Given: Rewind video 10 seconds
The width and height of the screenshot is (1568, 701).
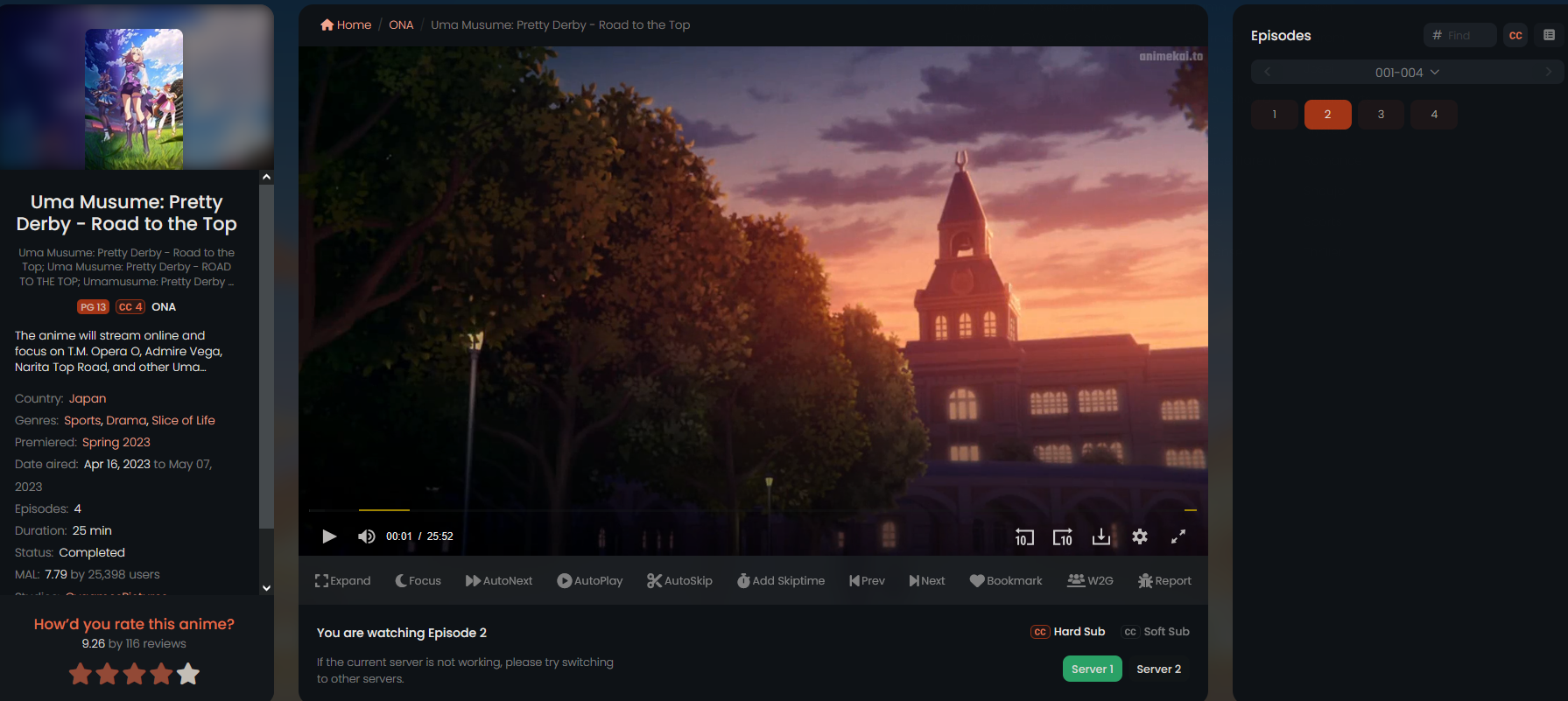Looking at the screenshot, I should pyautogui.click(x=1024, y=536).
